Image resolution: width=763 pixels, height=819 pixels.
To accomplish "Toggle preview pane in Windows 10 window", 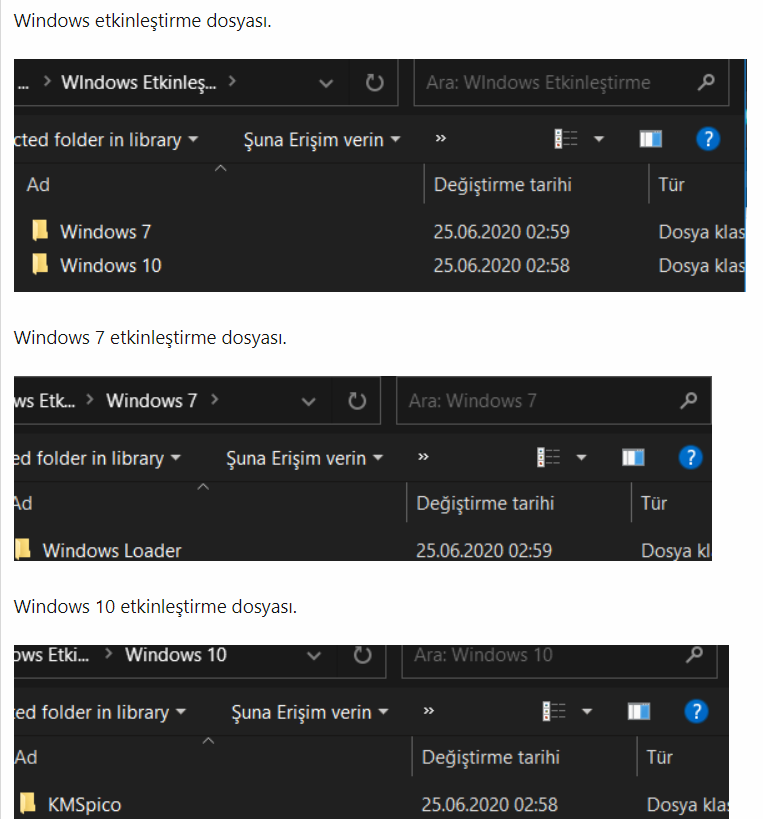I will click(x=639, y=711).
